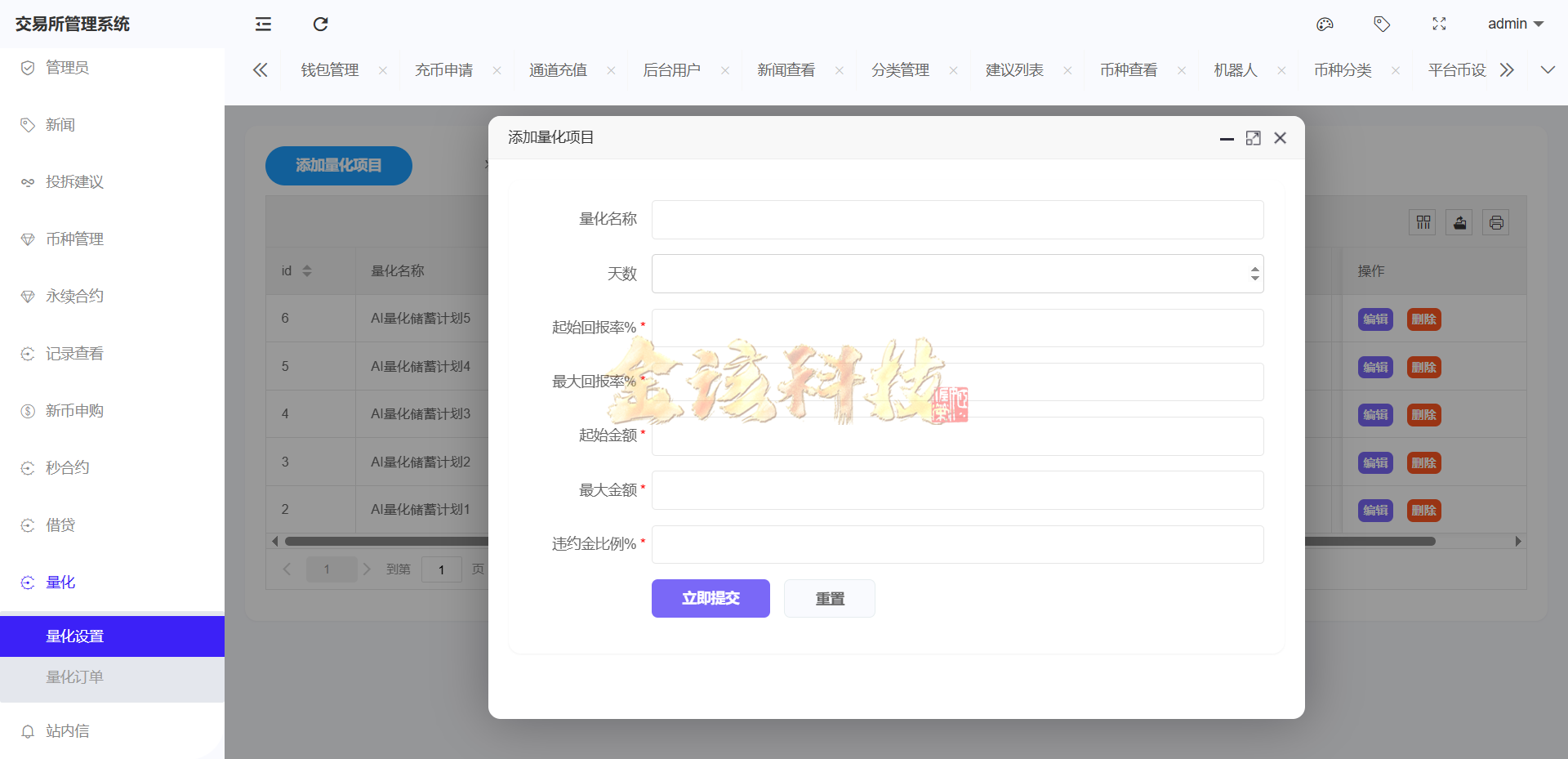This screenshot has height=759, width=1568.
Task: Collapse the sidebar with the hamburger icon
Action: point(263,25)
